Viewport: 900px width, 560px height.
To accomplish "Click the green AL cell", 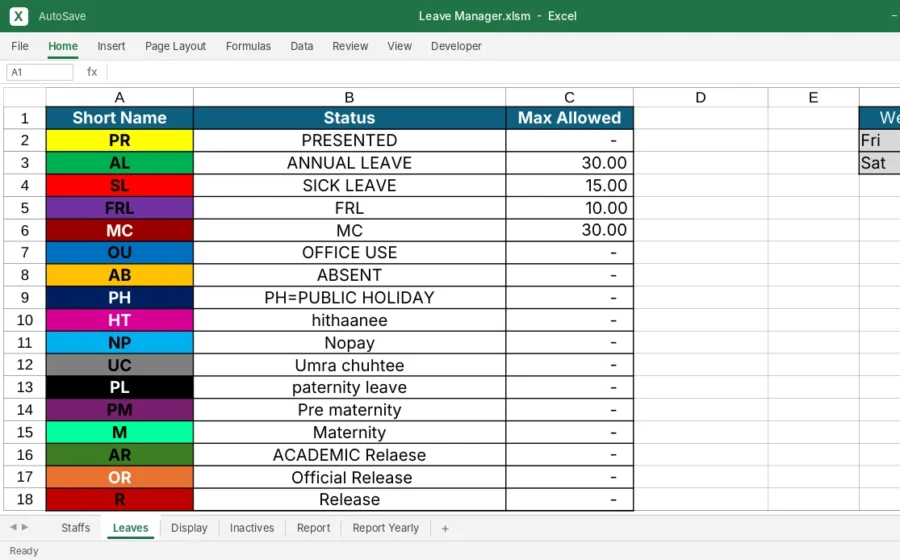I will click(119, 163).
